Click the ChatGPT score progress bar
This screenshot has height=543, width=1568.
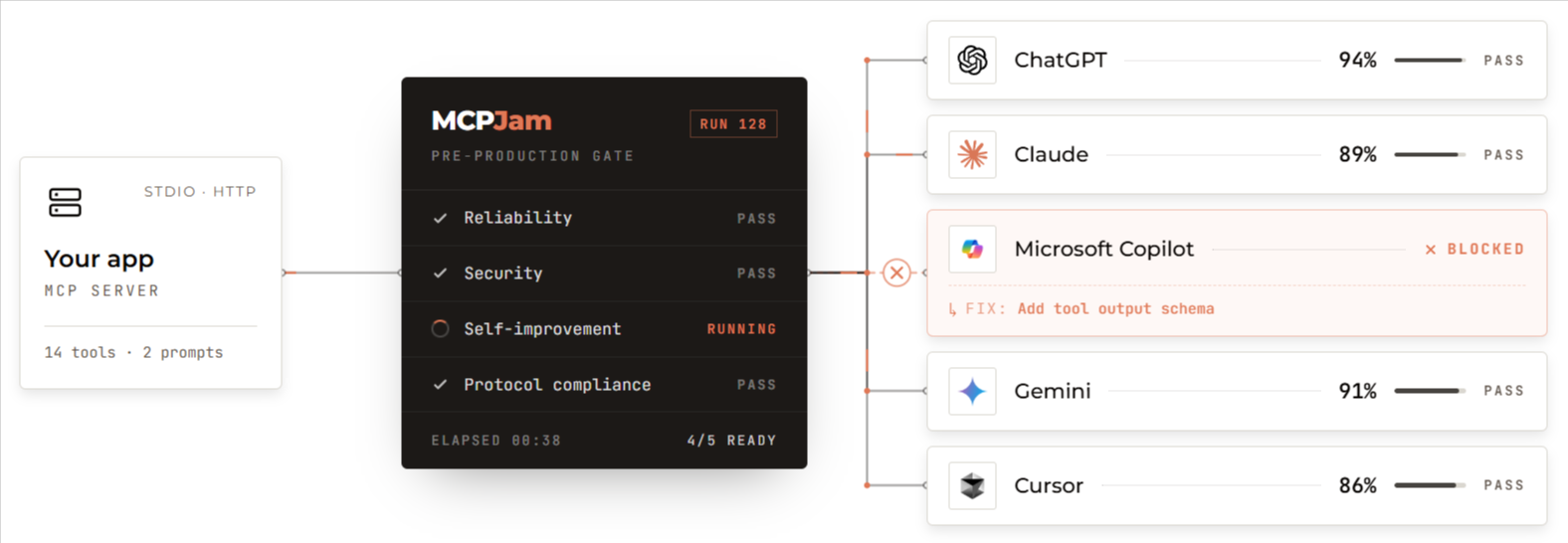click(x=1429, y=61)
